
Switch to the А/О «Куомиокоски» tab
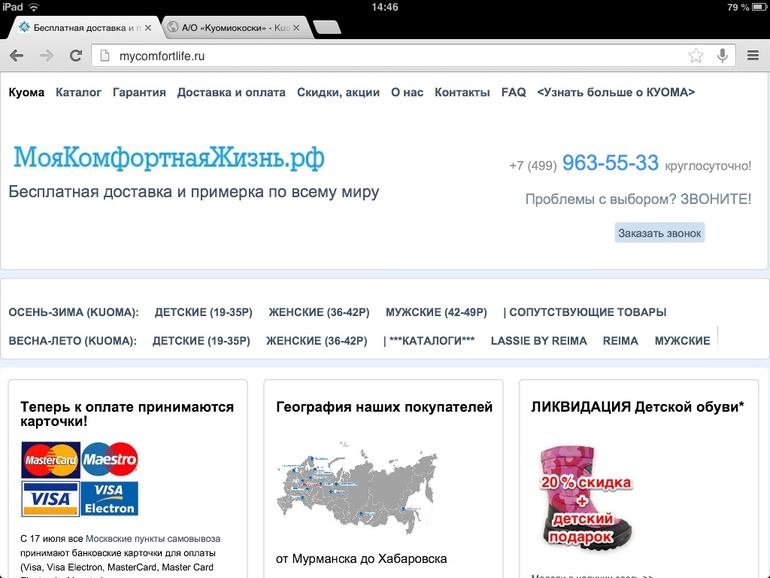click(x=230, y=27)
